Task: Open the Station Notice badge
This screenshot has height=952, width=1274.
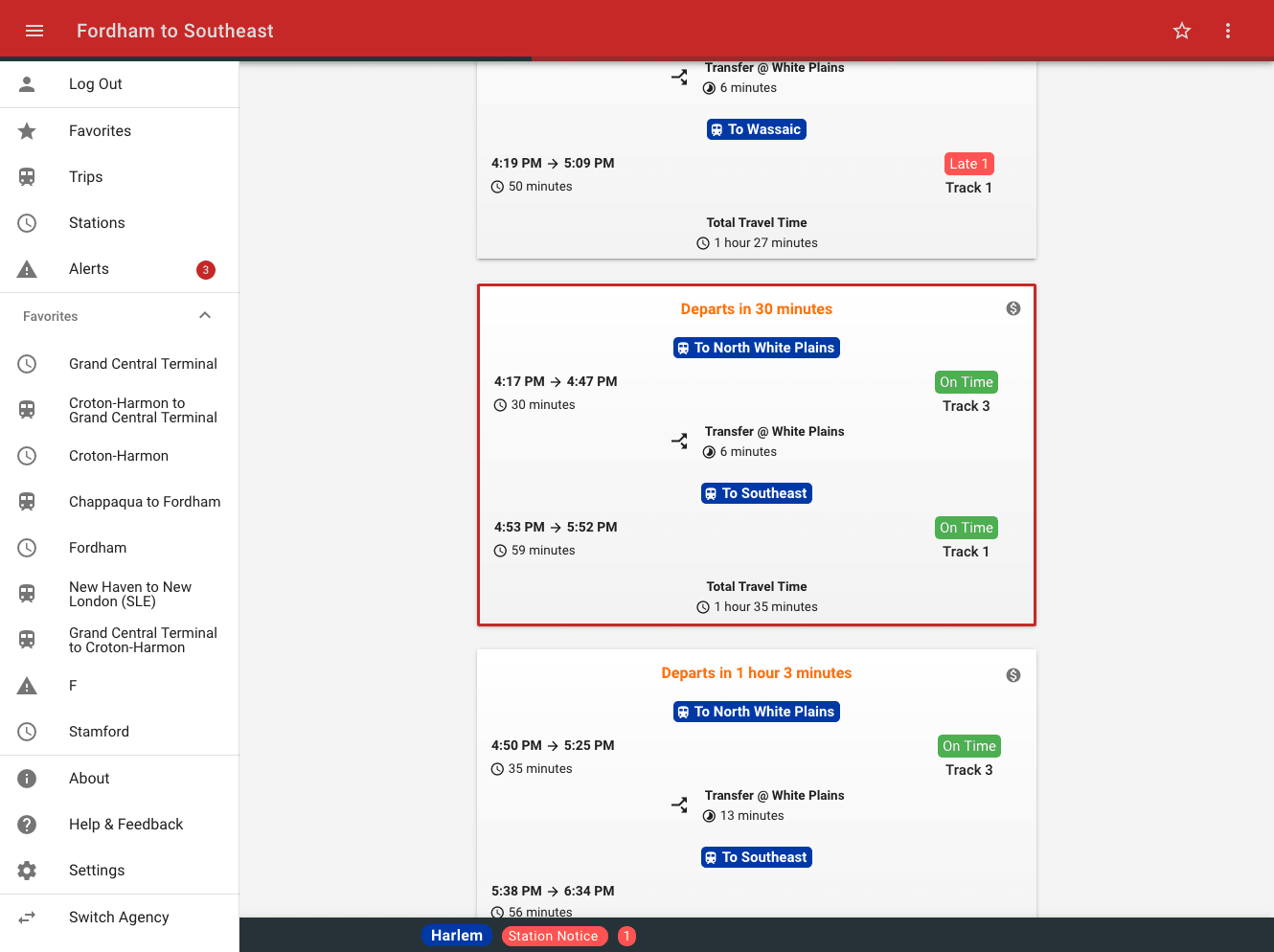Action: [x=554, y=936]
